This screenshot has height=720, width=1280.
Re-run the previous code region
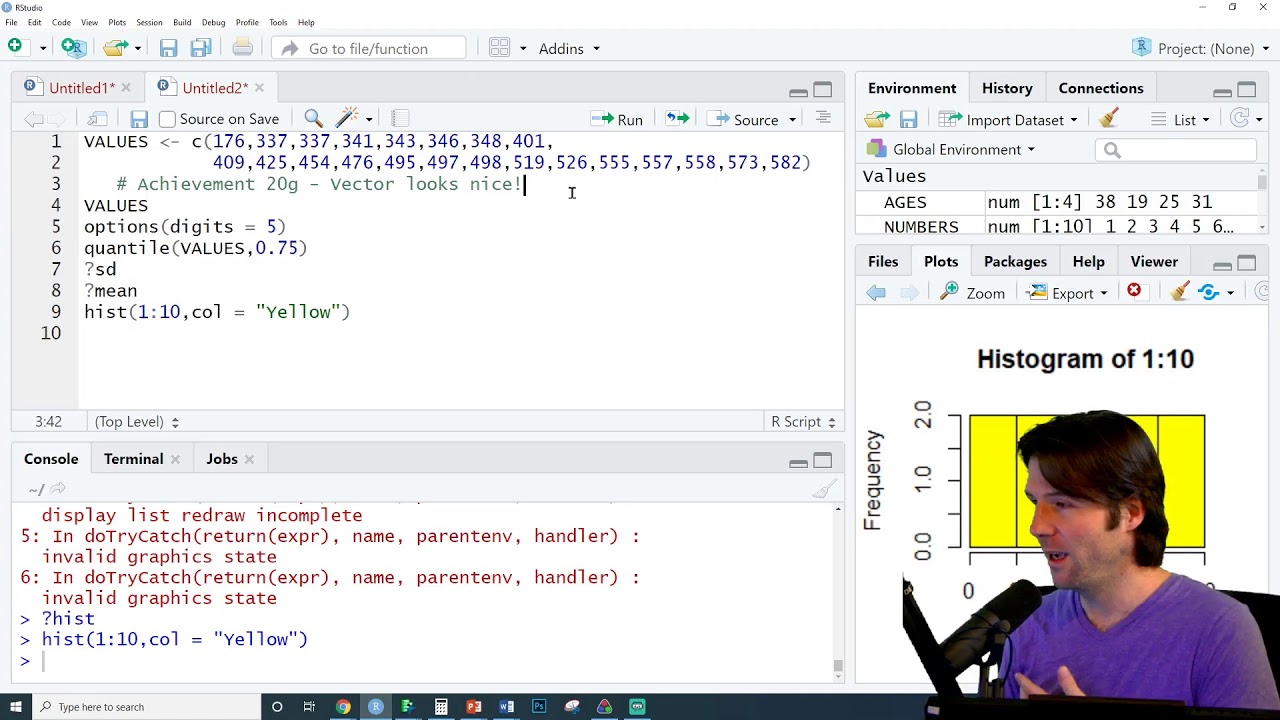pos(678,119)
